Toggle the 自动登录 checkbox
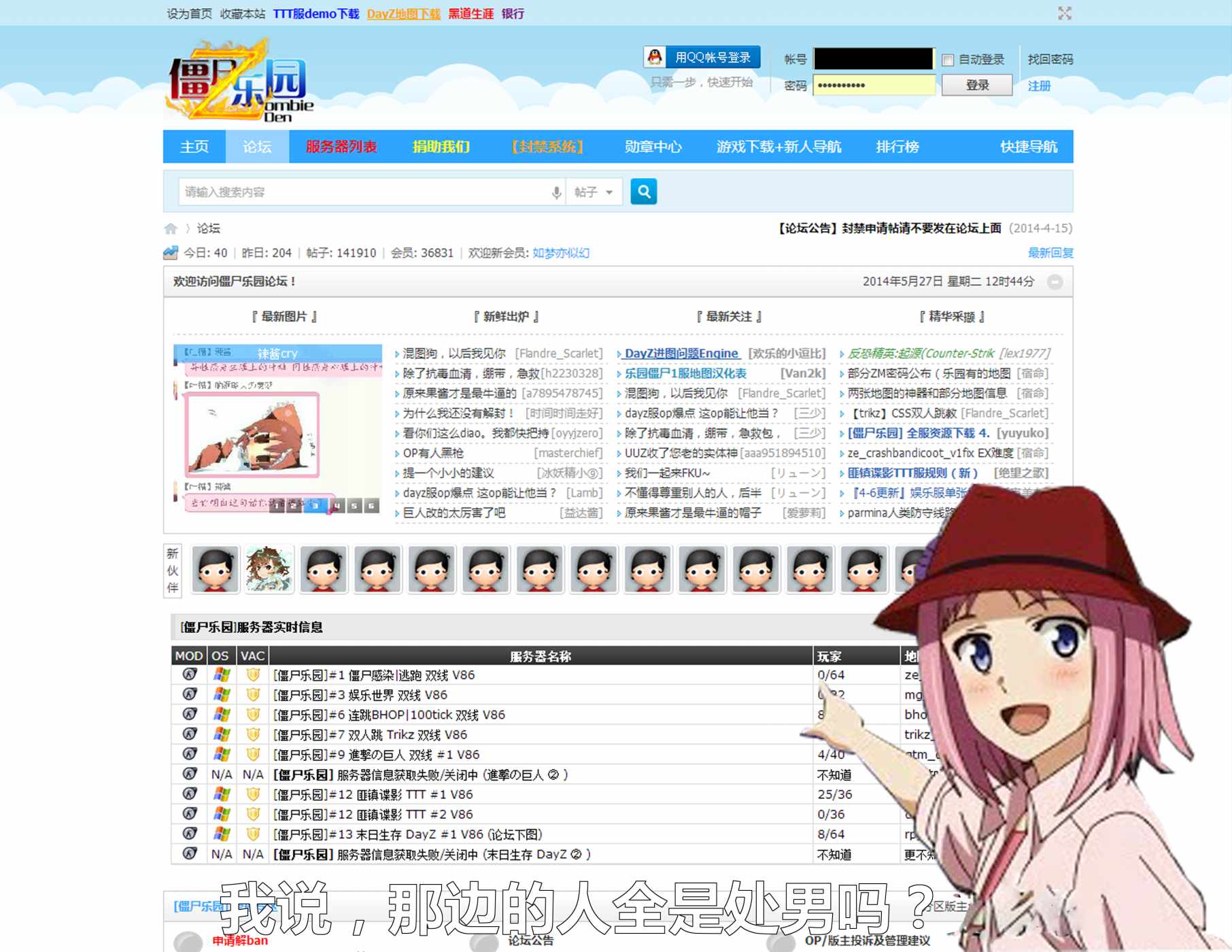 (x=948, y=60)
